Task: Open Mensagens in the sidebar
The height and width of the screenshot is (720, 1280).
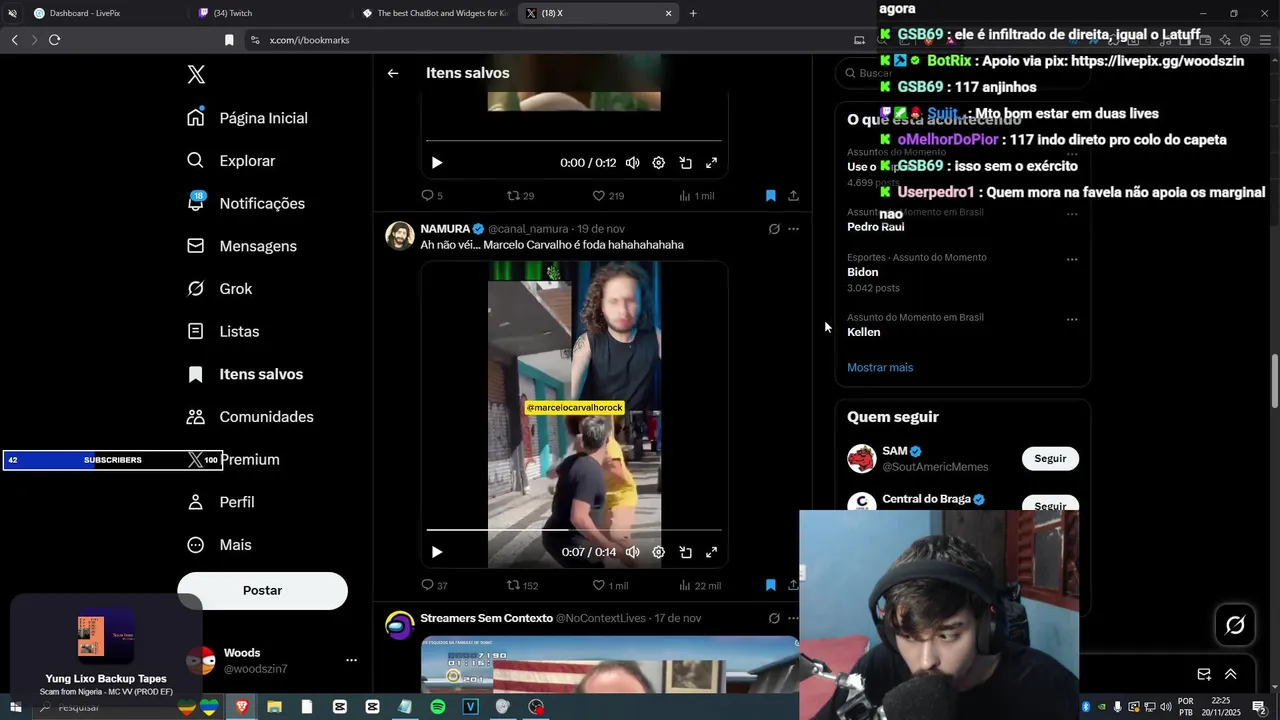Action: pyautogui.click(x=242, y=246)
